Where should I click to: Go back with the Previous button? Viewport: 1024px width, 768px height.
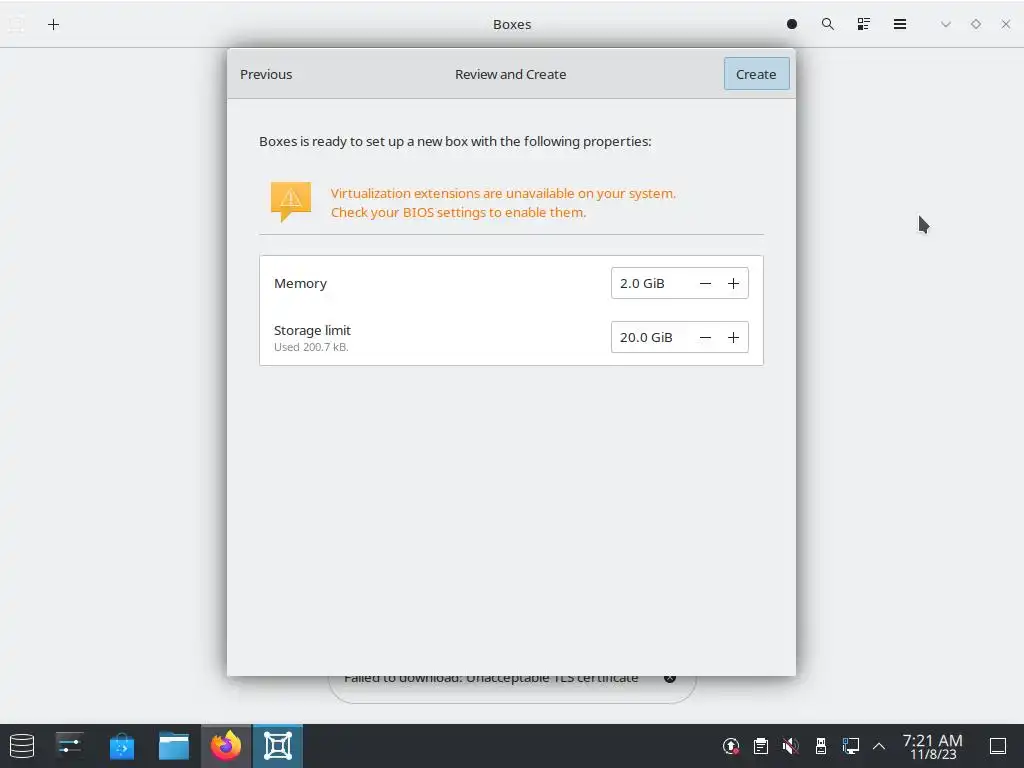click(266, 74)
